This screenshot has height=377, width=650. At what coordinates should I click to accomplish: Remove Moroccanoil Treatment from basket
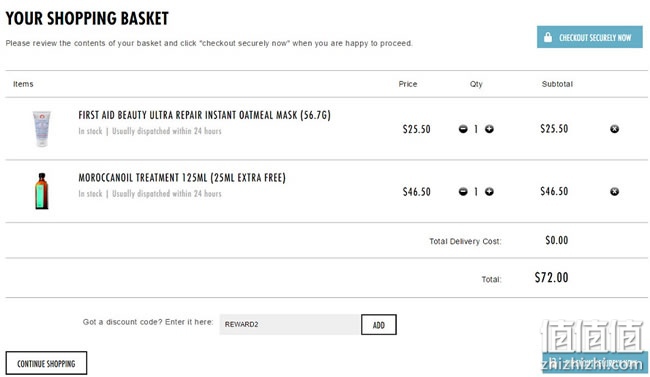[614, 192]
